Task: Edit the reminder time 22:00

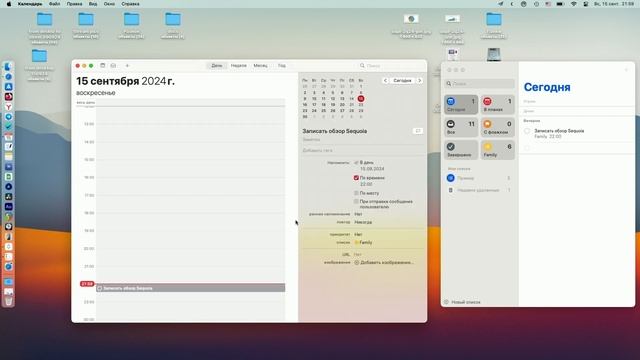Action: pyautogui.click(x=366, y=184)
